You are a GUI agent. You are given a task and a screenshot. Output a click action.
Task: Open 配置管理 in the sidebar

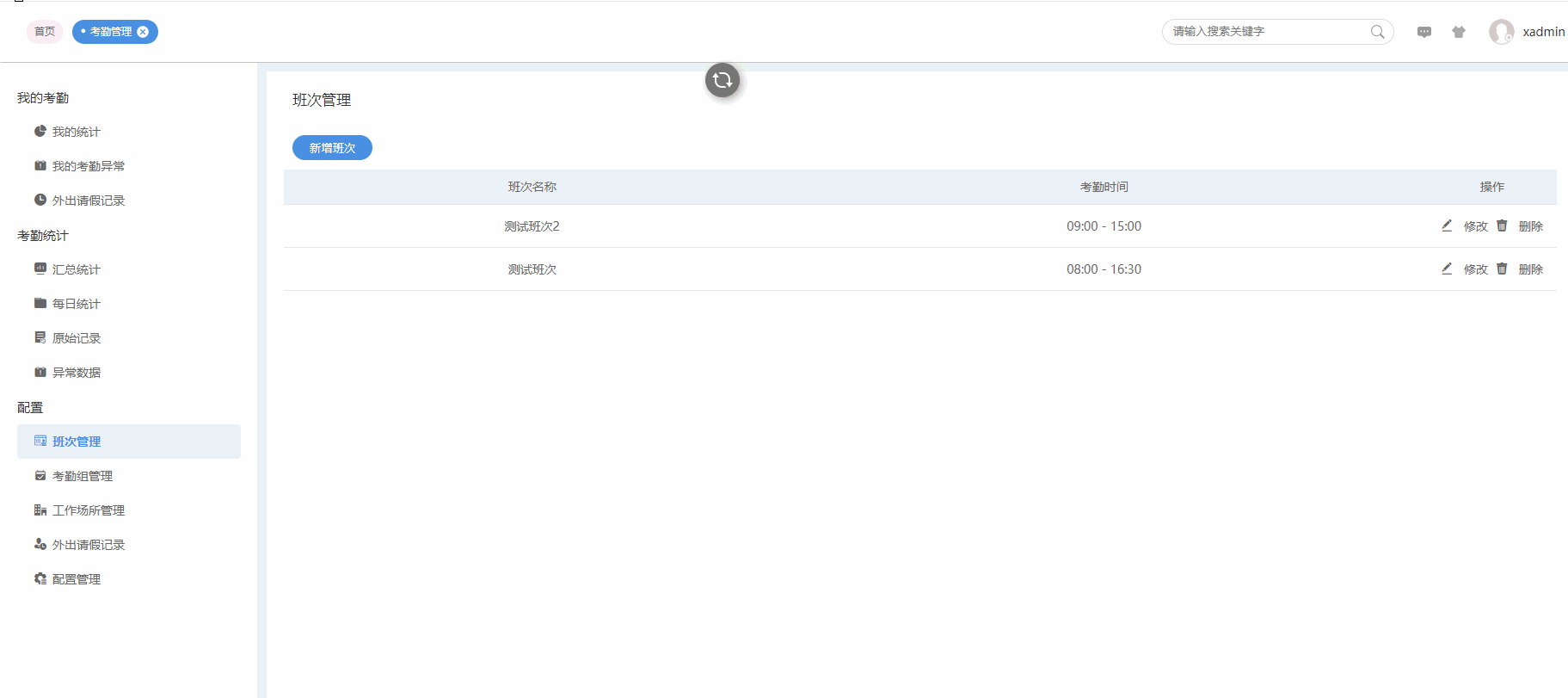click(x=129, y=579)
